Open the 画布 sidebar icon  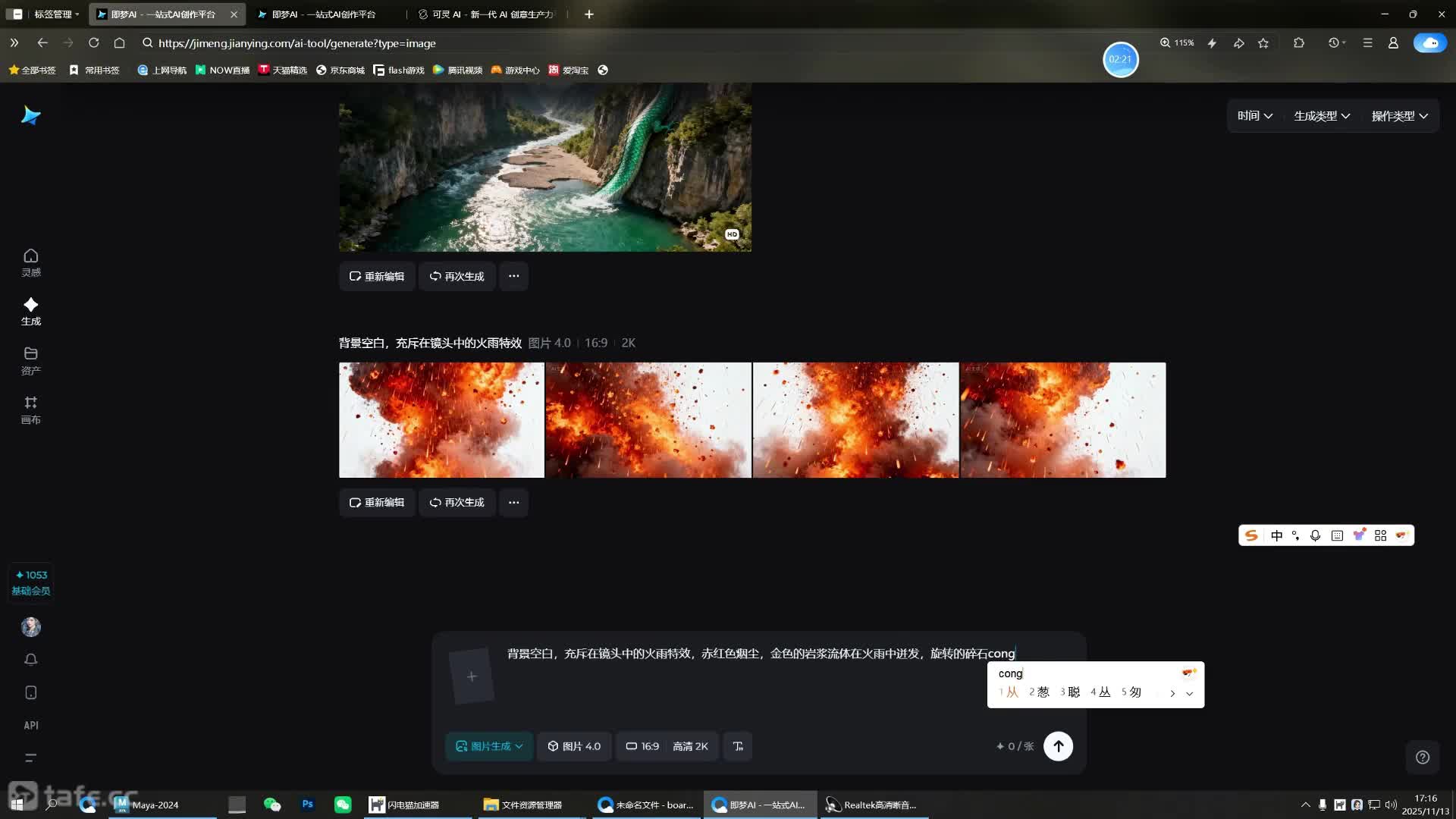pos(30,409)
